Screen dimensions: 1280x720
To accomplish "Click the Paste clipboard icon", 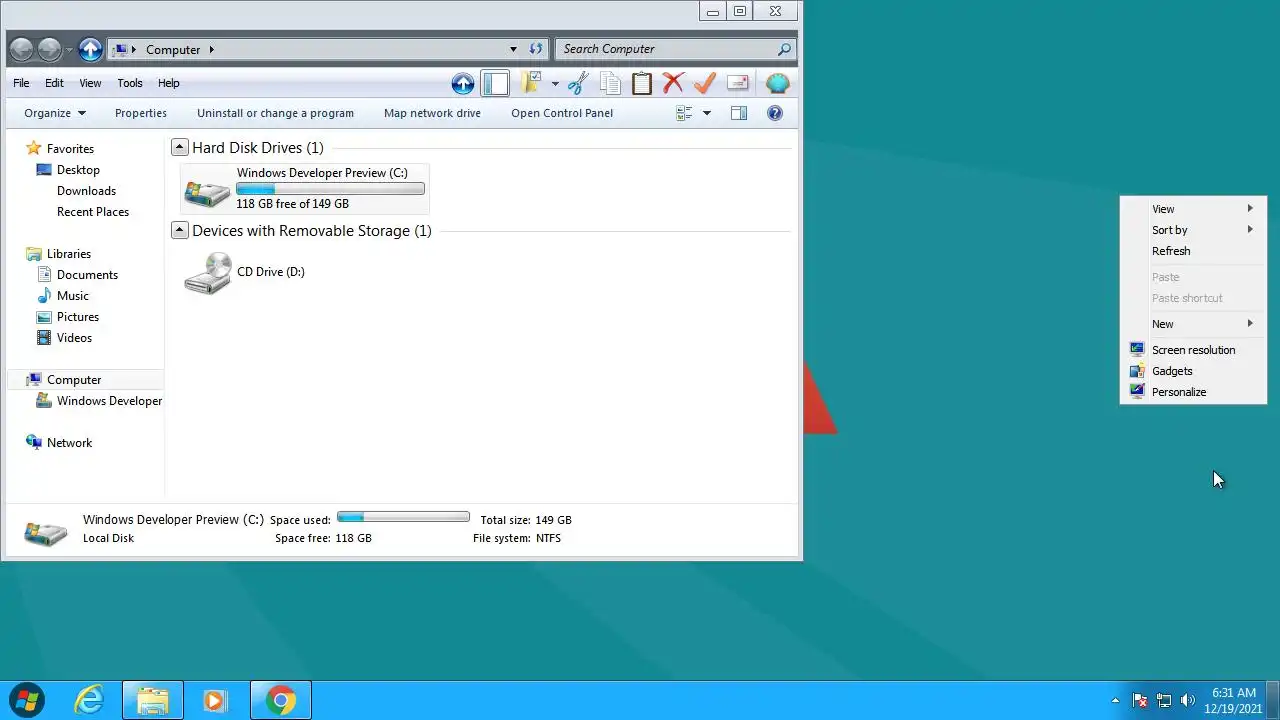I will click(x=642, y=84).
